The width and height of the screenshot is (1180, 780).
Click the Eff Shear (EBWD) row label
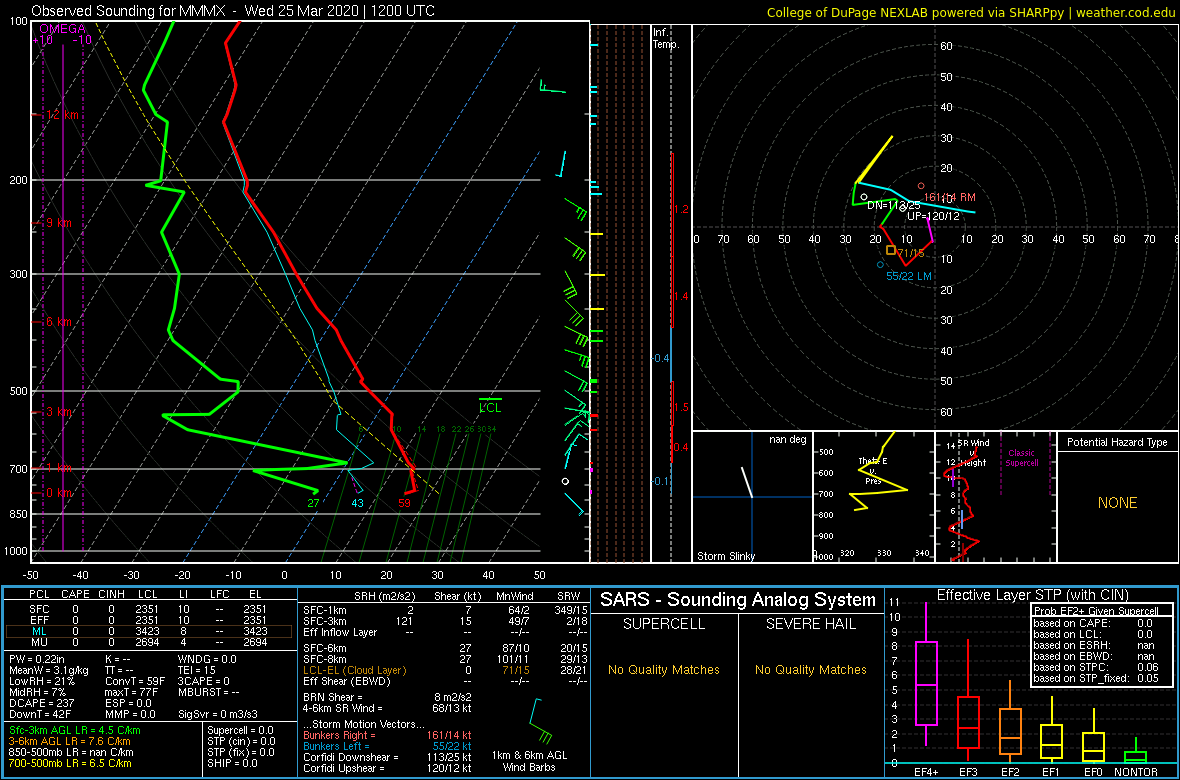pos(345,681)
